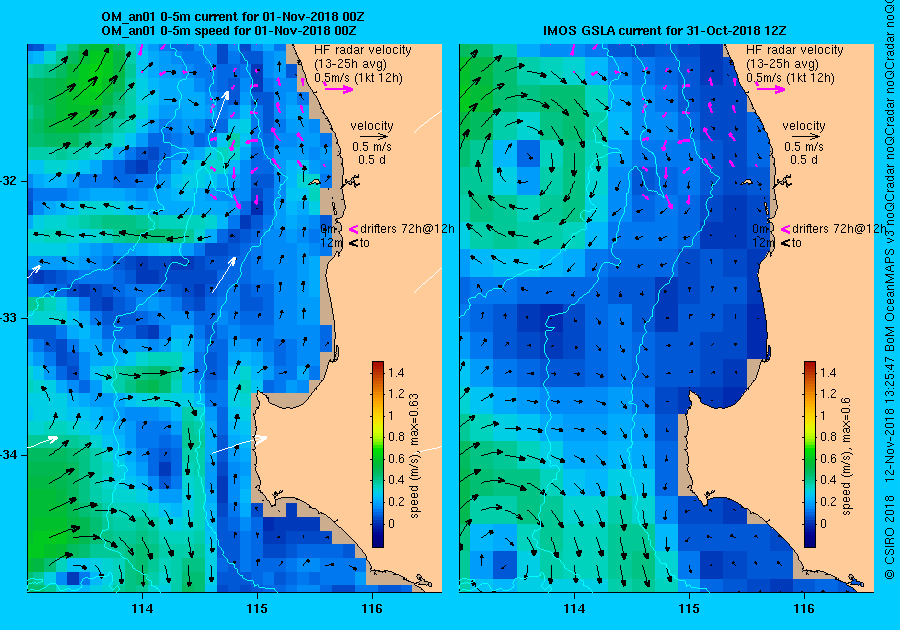Click the black velocity legend arrow in IMOS GSLA map
Image resolution: width=900 pixels, height=630 pixels.
(807, 137)
